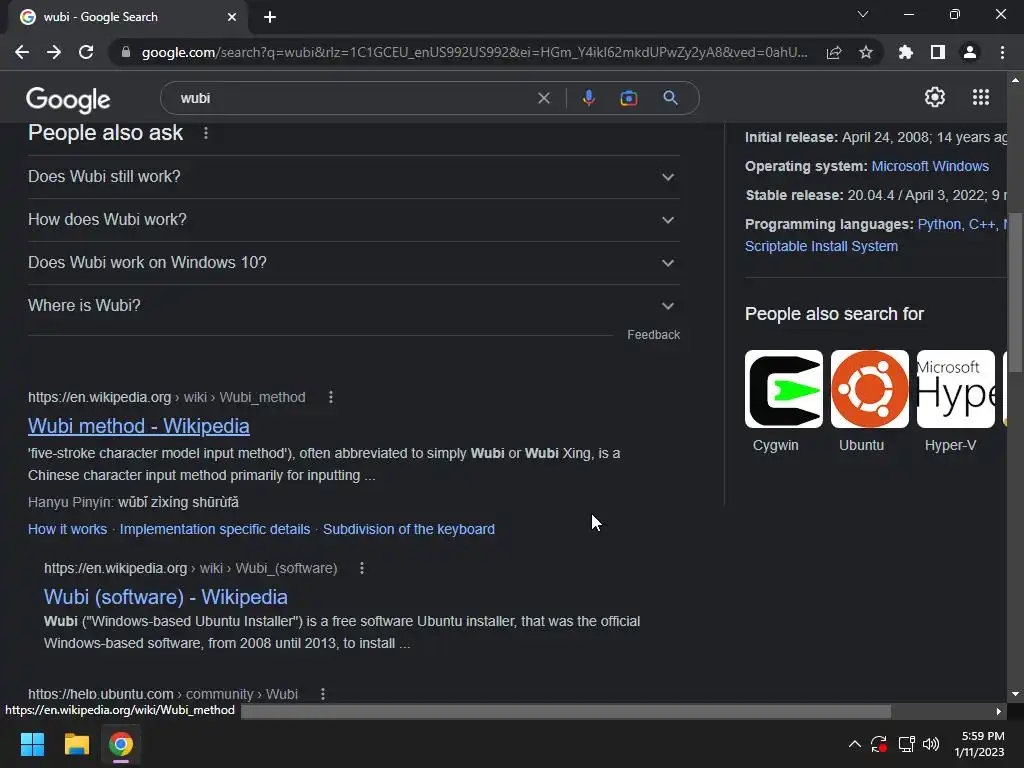The image size is (1024, 768).
Task: Click the scroll down arrow
Action: click(x=1015, y=694)
